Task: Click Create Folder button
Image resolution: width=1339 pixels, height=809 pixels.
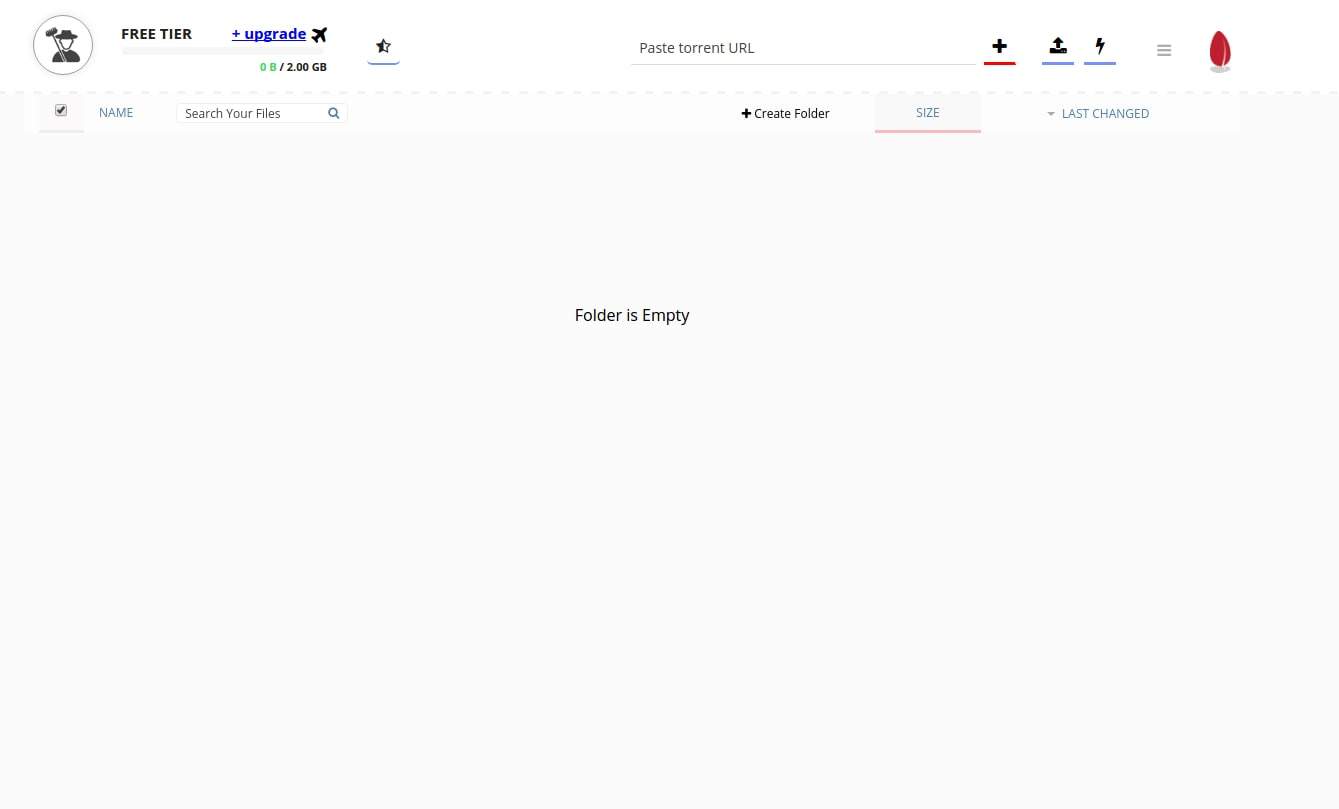Action: tap(785, 113)
